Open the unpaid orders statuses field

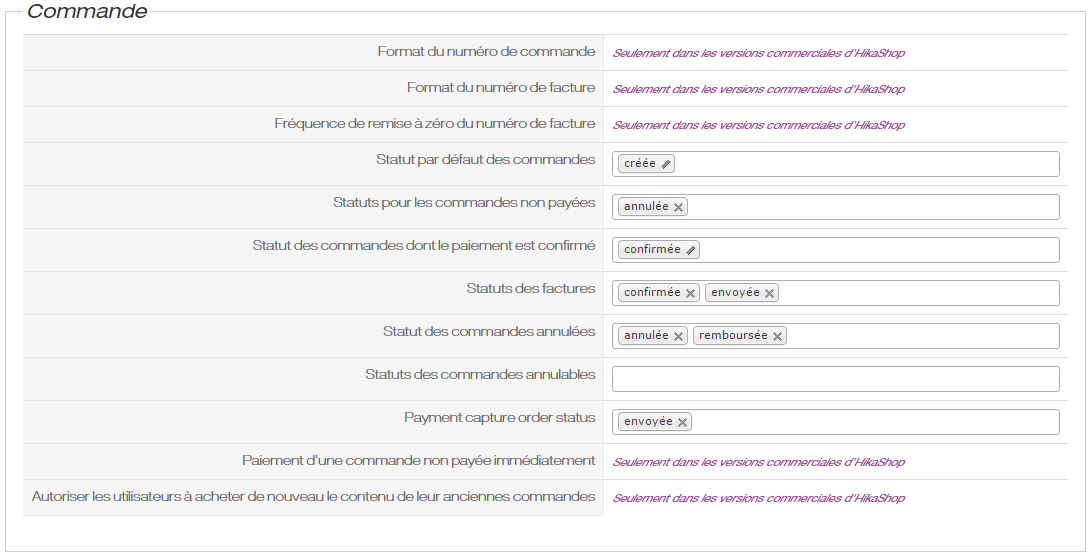[x=870, y=207]
